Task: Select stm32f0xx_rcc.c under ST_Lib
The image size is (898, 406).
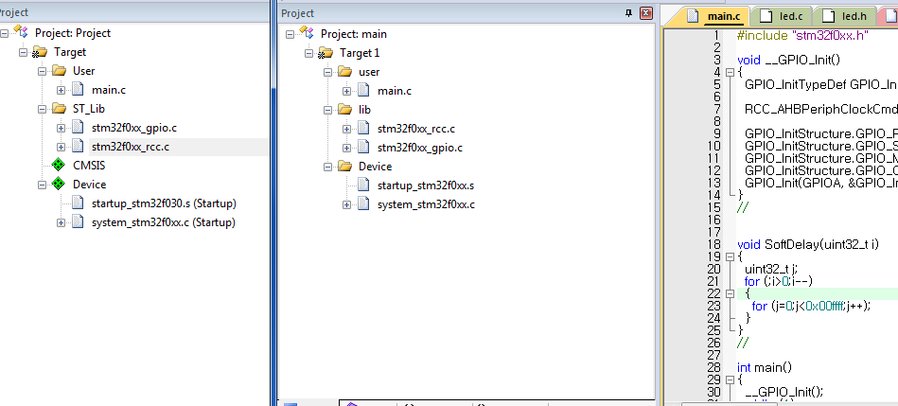Action: click(x=130, y=147)
